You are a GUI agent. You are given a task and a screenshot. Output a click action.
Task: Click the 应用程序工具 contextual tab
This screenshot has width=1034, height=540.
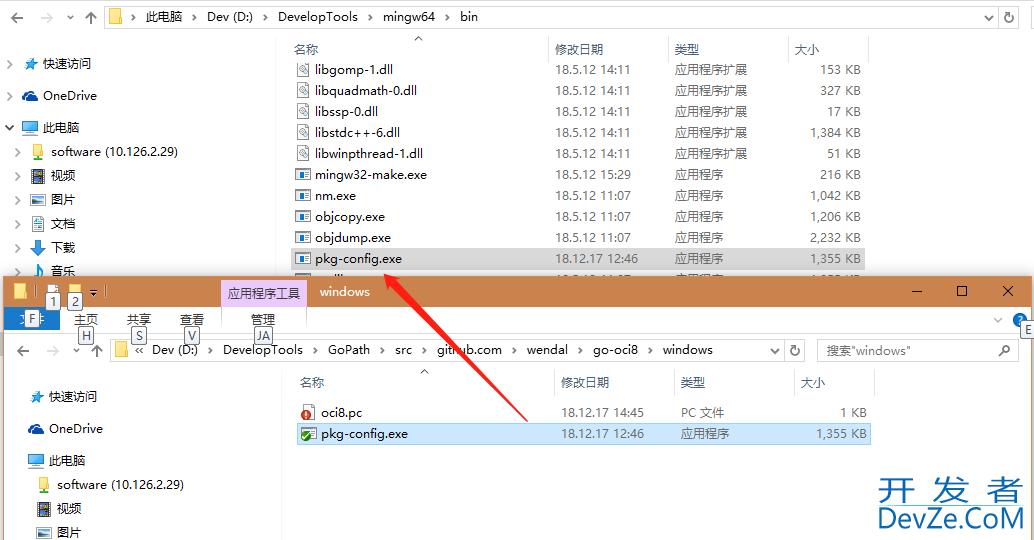264,293
